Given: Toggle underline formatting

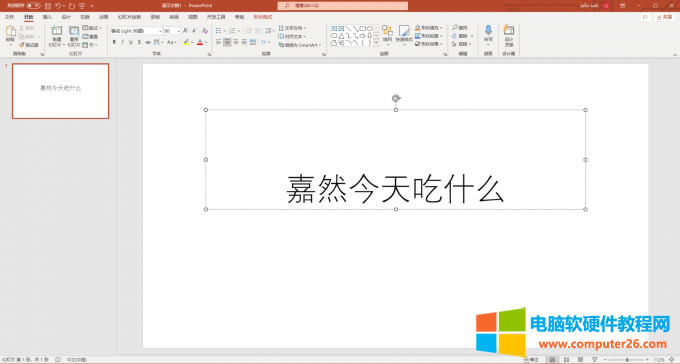Looking at the screenshot, I should [131, 42].
